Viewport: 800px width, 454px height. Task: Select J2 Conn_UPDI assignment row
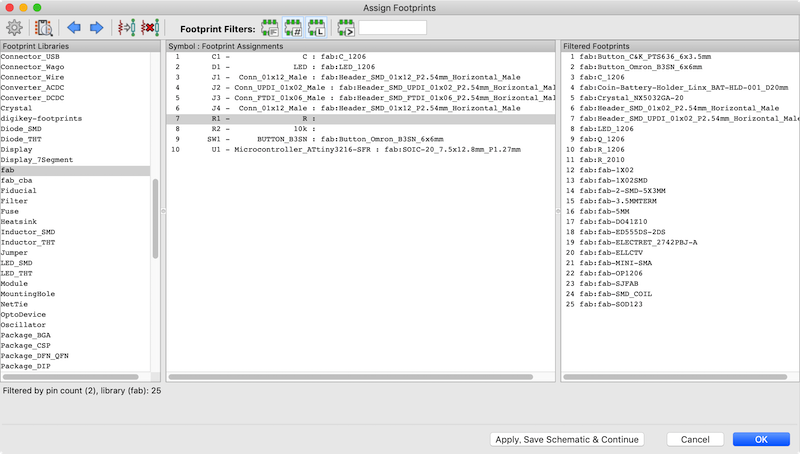[x=361, y=88]
